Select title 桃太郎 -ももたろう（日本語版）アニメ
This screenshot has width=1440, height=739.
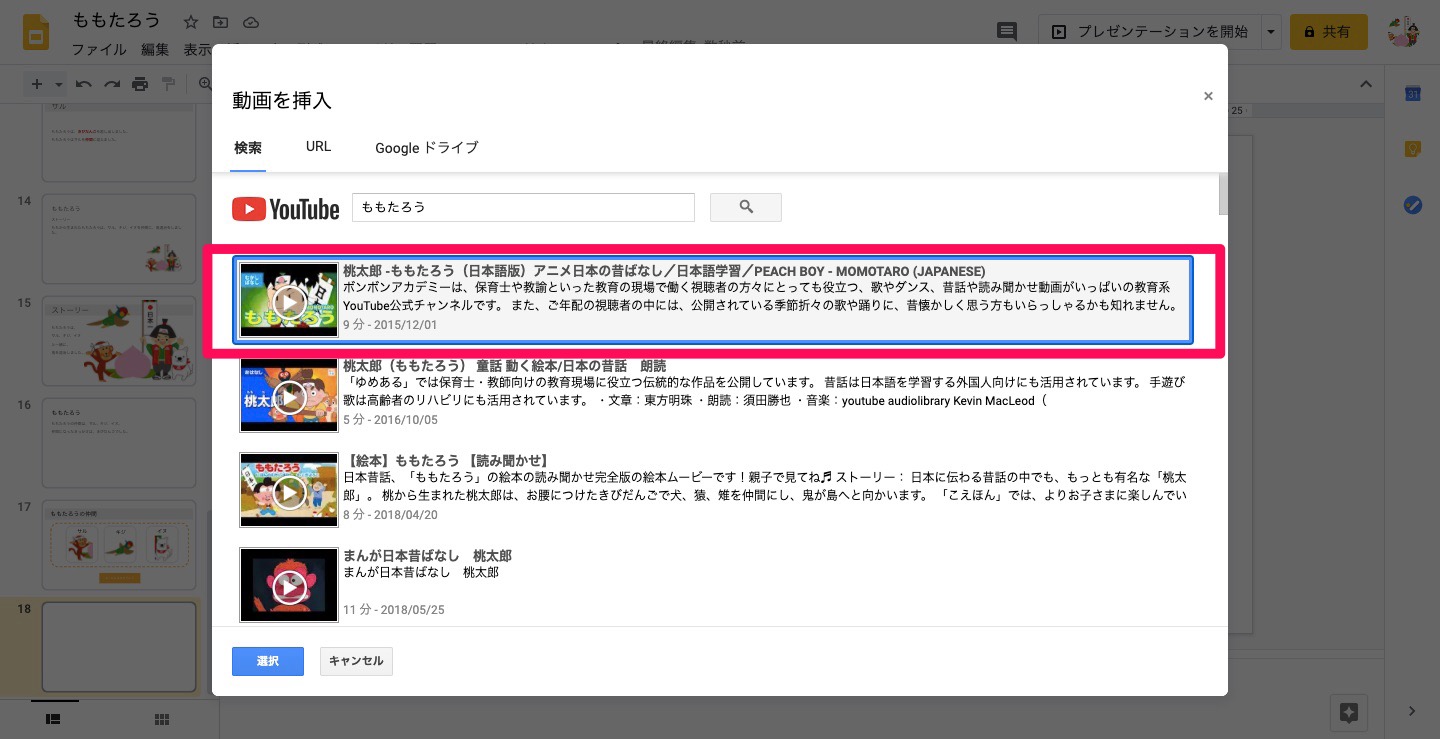point(664,271)
